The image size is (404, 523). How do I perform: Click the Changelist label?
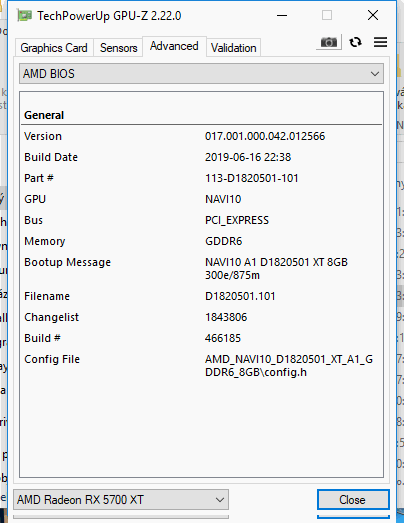pyautogui.click(x=51, y=317)
